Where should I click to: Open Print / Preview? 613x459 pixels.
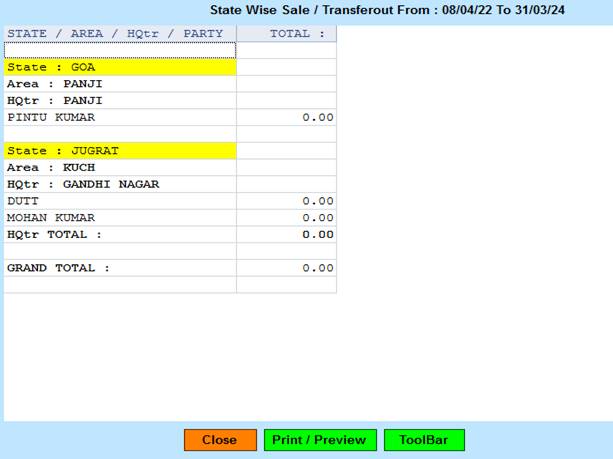[x=320, y=440]
